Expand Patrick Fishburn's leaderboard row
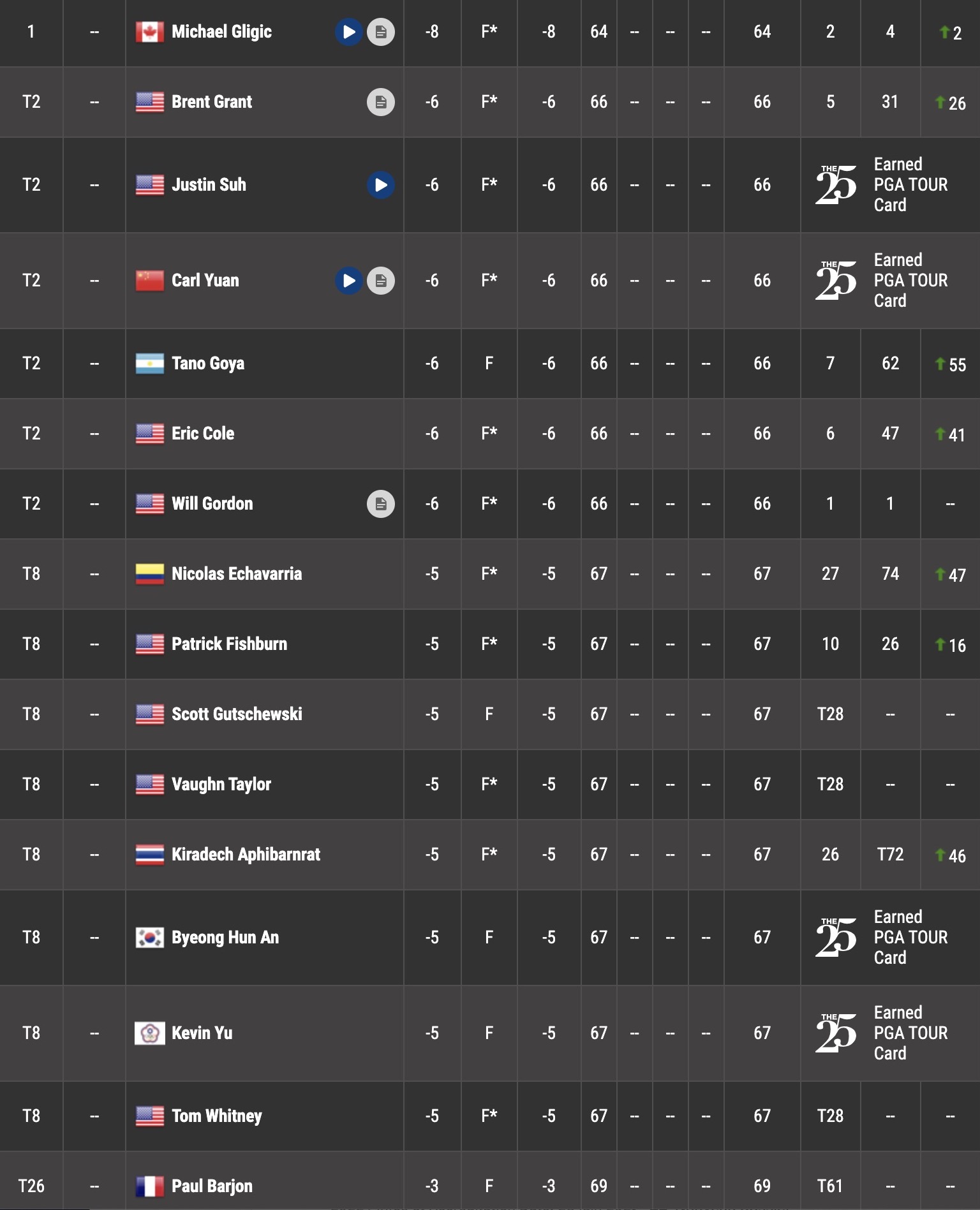This screenshot has width=980, height=1210. click(x=490, y=644)
